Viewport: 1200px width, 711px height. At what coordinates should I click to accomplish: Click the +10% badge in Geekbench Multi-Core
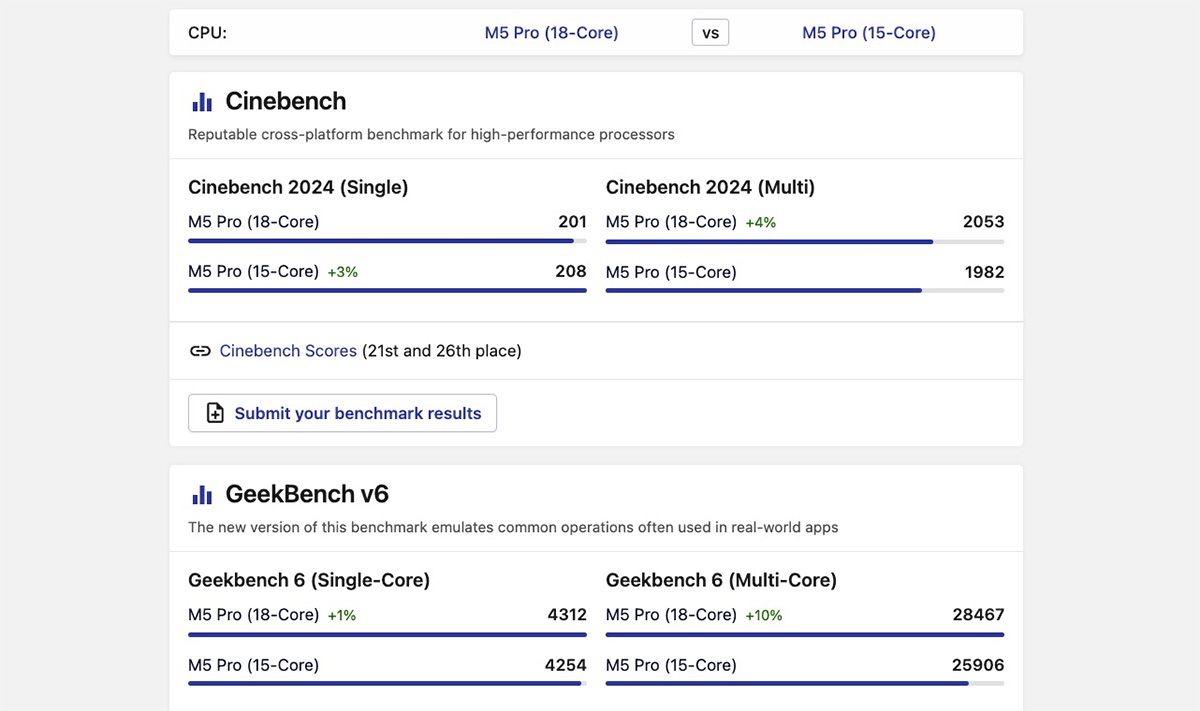(764, 616)
